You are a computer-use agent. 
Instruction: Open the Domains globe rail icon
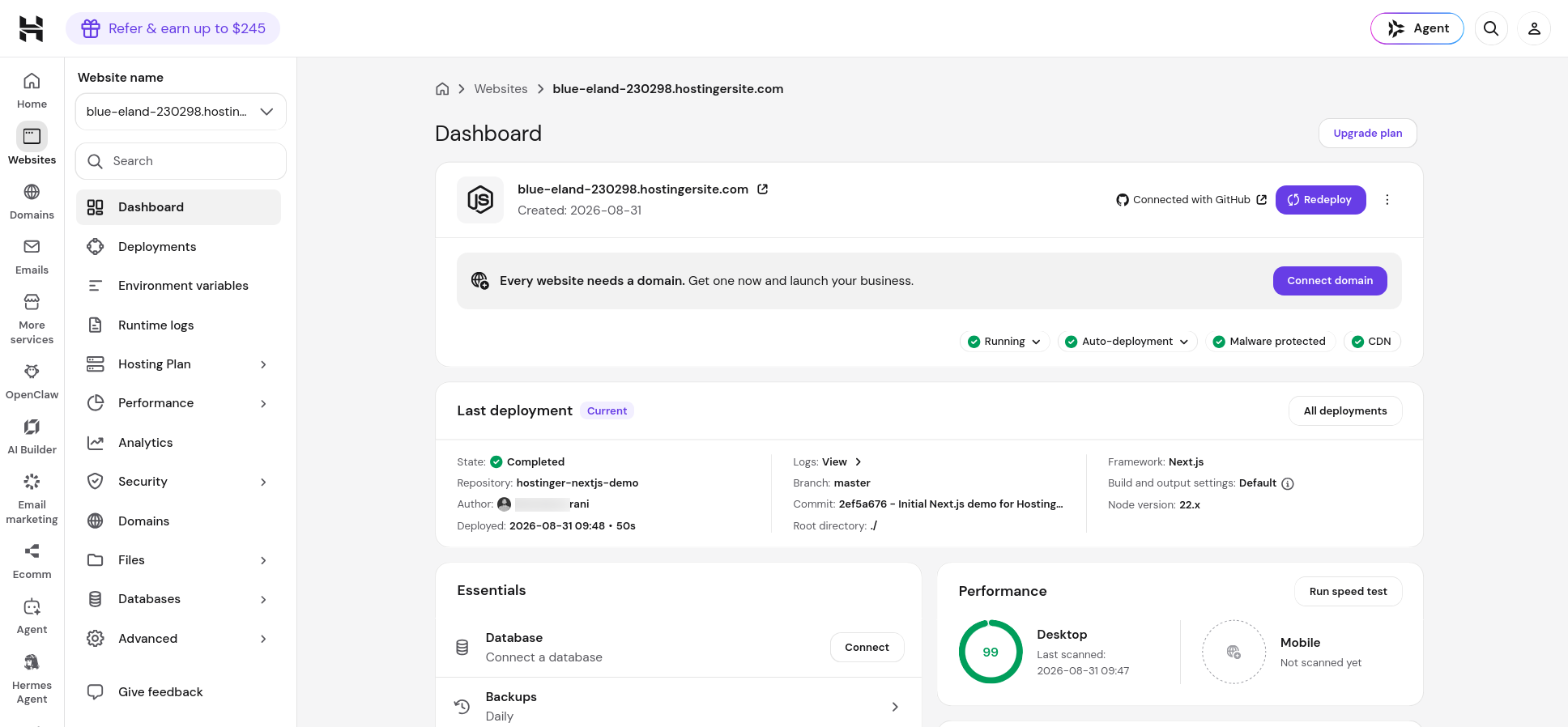click(x=32, y=192)
